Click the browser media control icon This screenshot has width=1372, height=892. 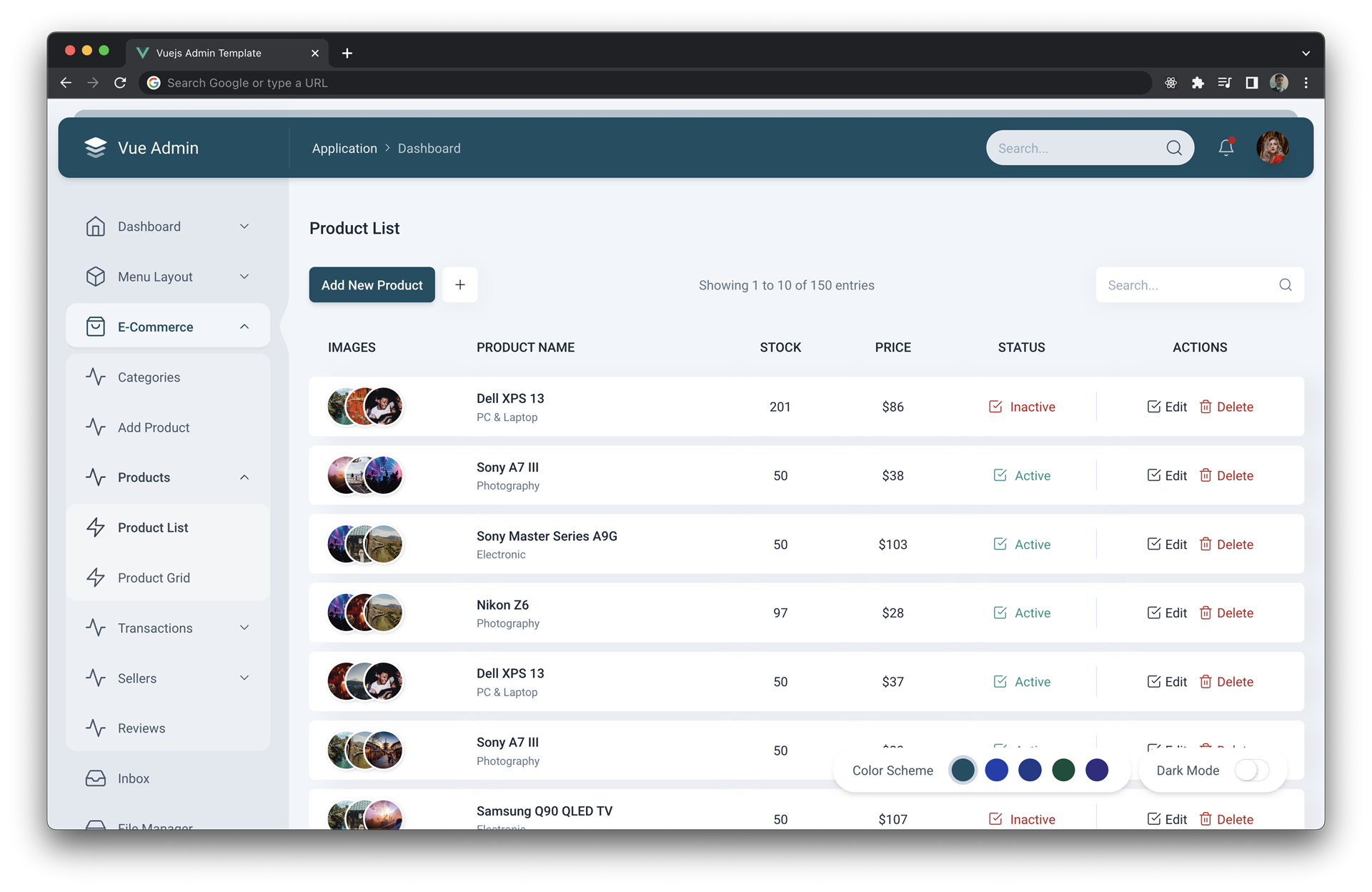point(1224,83)
